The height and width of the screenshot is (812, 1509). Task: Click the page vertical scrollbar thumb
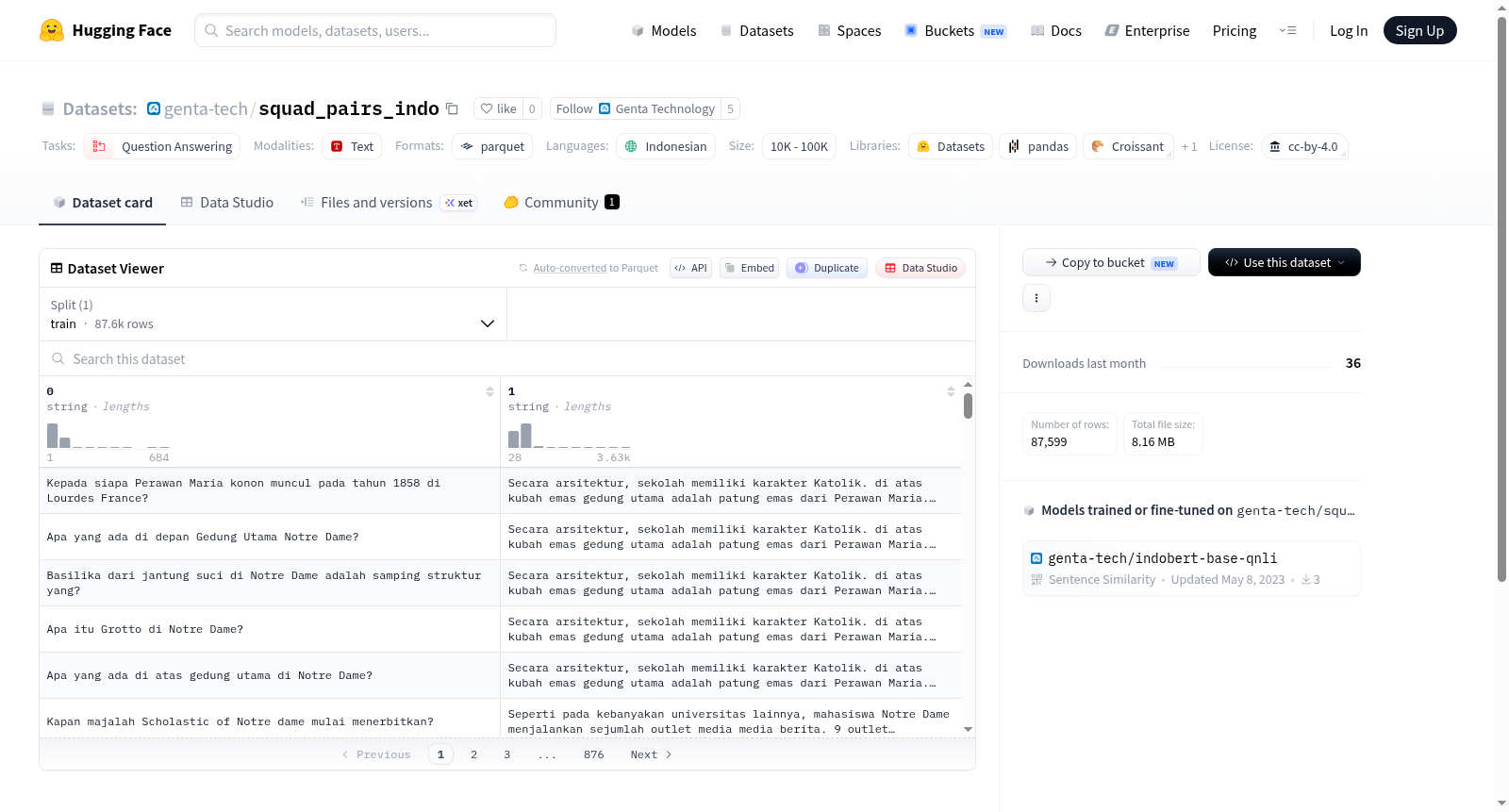click(1501, 299)
